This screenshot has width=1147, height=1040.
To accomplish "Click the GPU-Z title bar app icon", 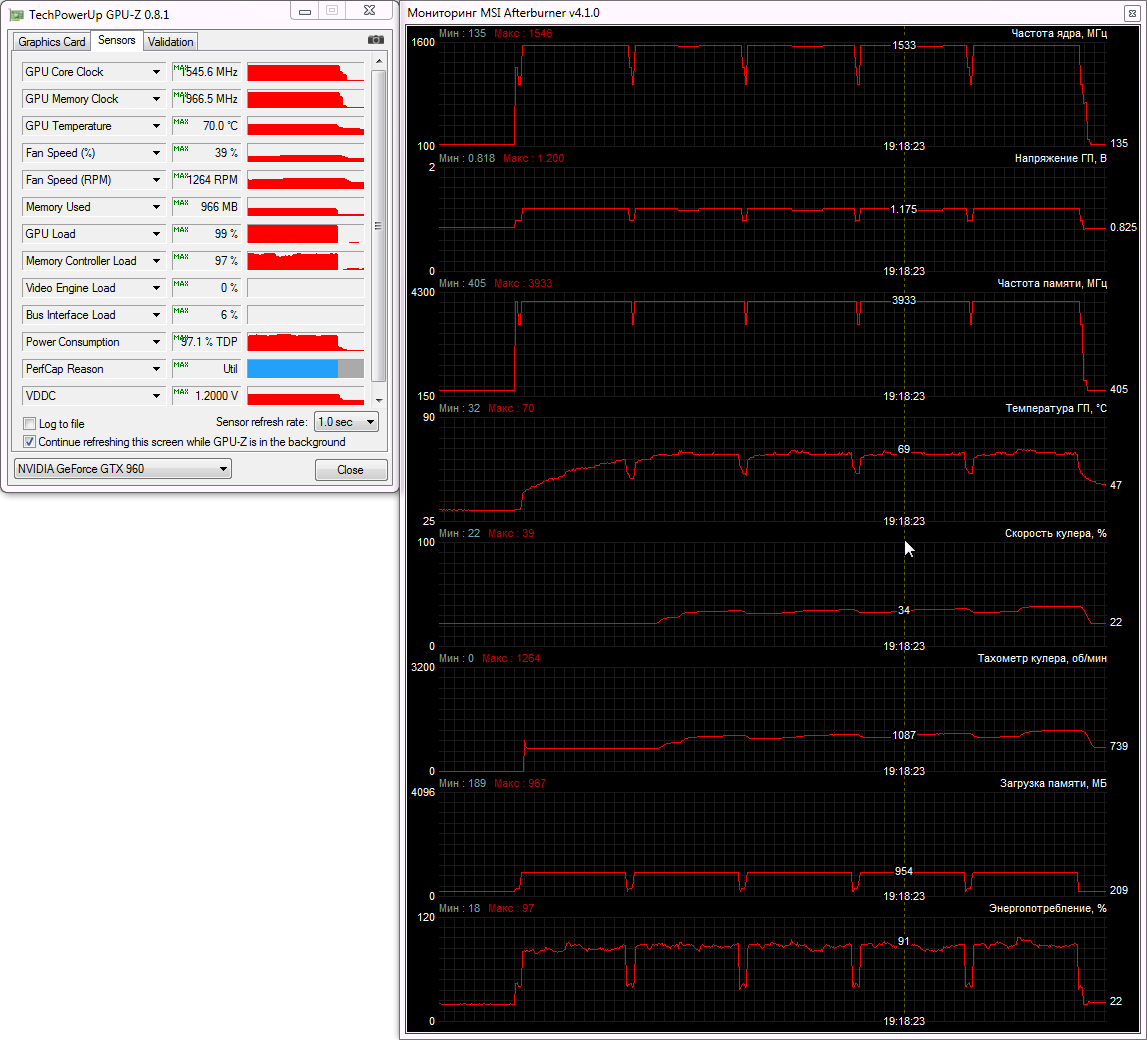I will tap(17, 14).
